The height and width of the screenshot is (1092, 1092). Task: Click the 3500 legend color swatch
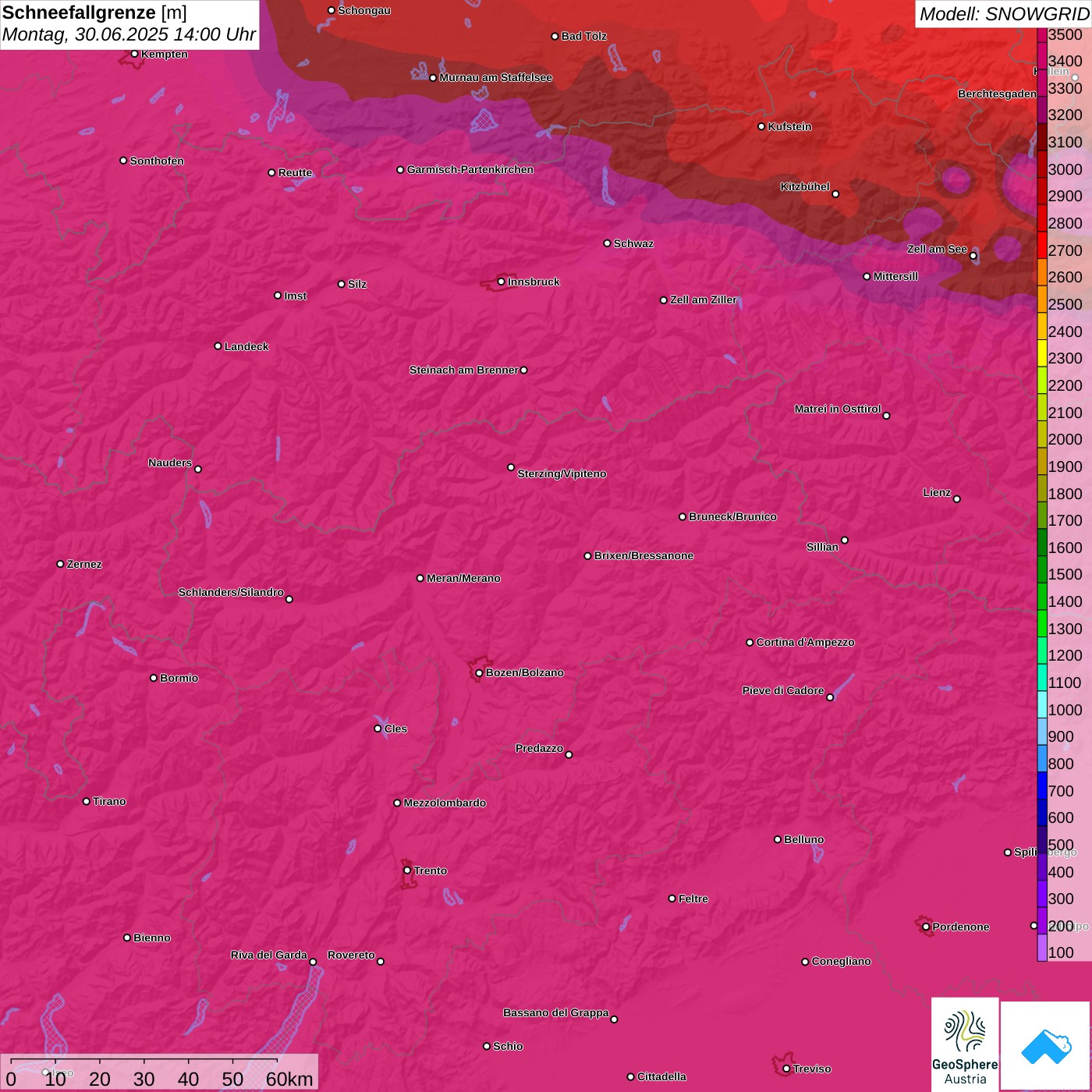[1042, 34]
